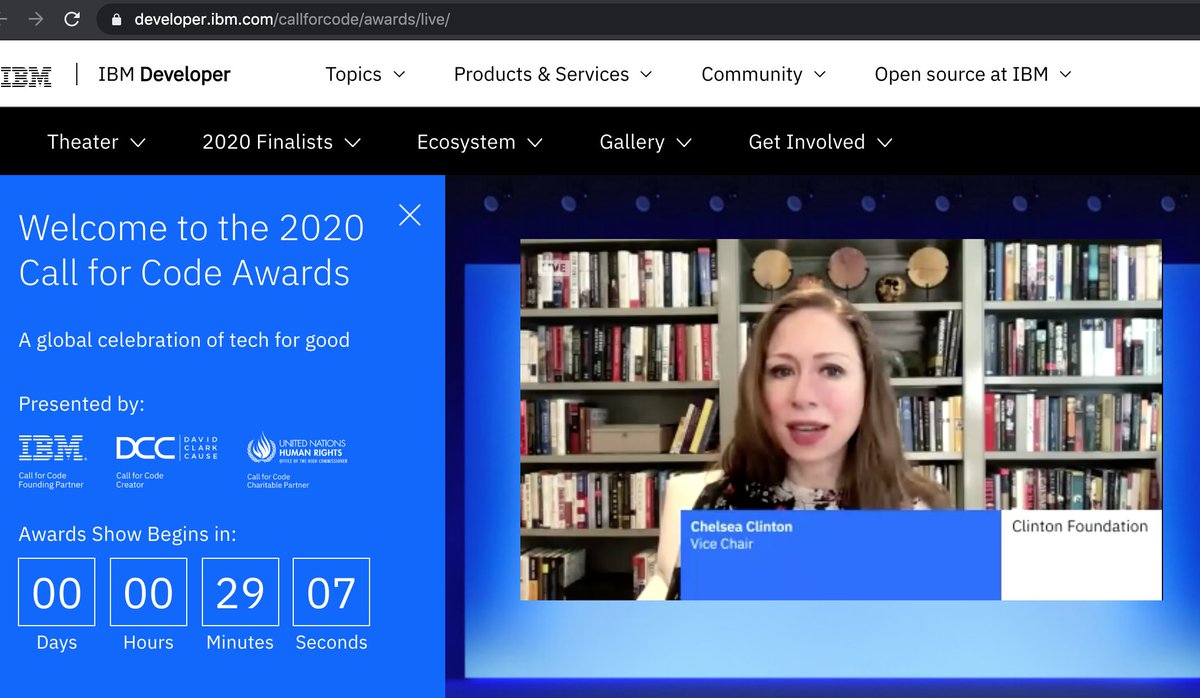The image size is (1200, 698).
Task: Expand the Products & Services menu
Action: pos(552,75)
